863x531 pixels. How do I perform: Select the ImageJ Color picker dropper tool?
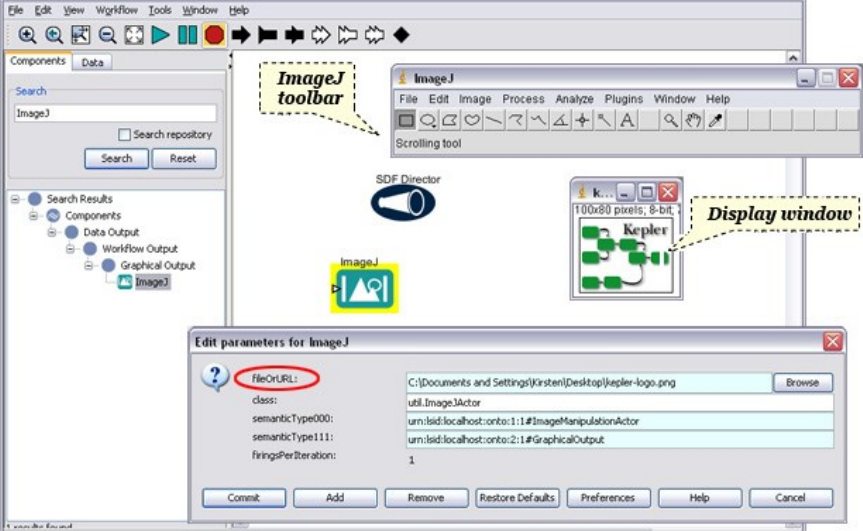[x=715, y=120]
